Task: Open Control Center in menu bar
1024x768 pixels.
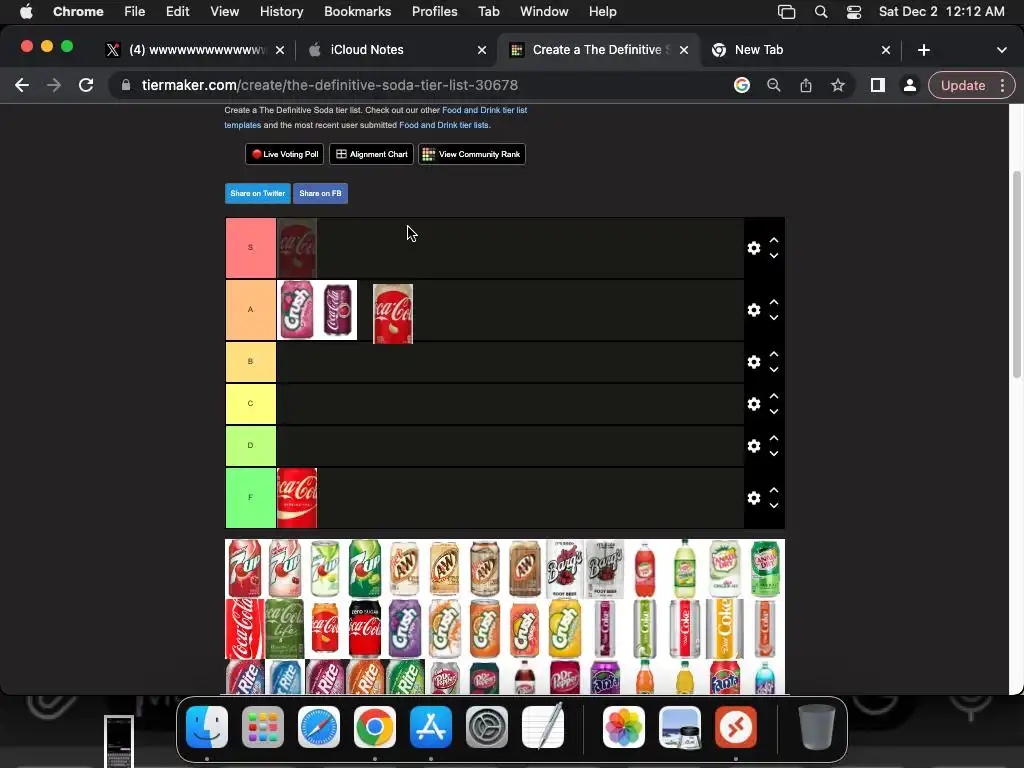Action: coord(854,12)
